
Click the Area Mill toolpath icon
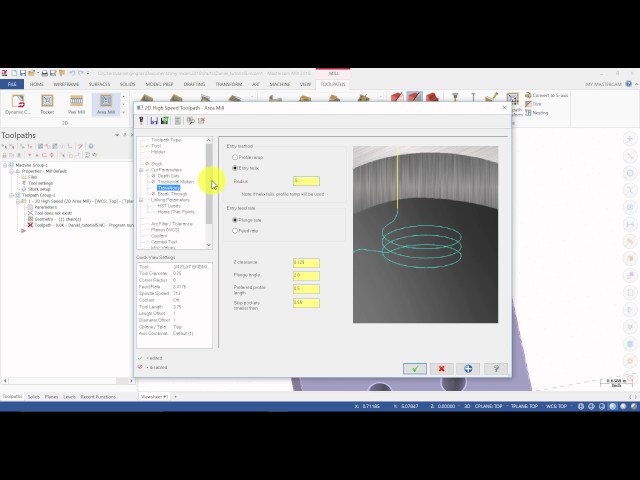point(106,104)
